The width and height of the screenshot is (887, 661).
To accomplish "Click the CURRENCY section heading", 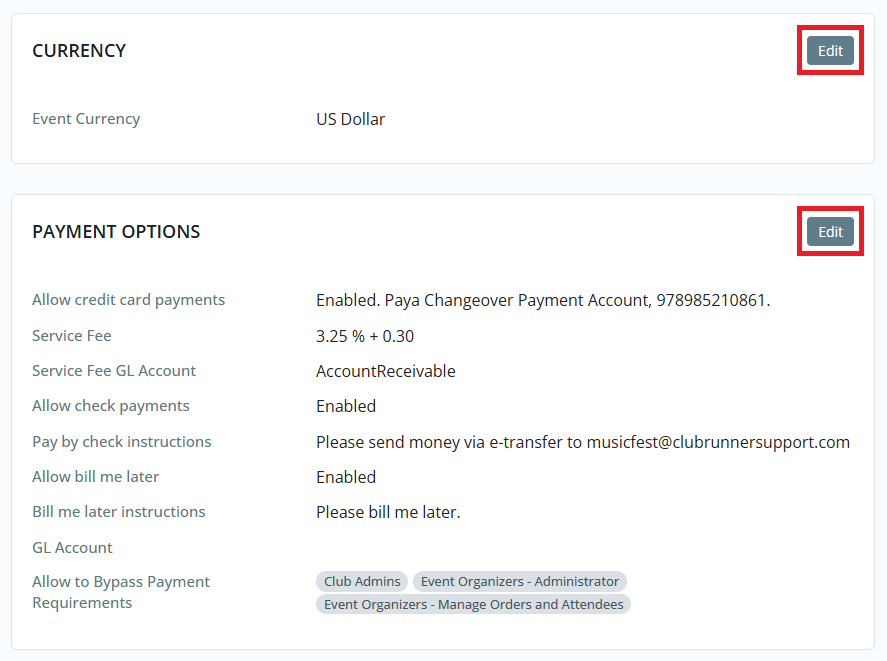I will pos(79,51).
